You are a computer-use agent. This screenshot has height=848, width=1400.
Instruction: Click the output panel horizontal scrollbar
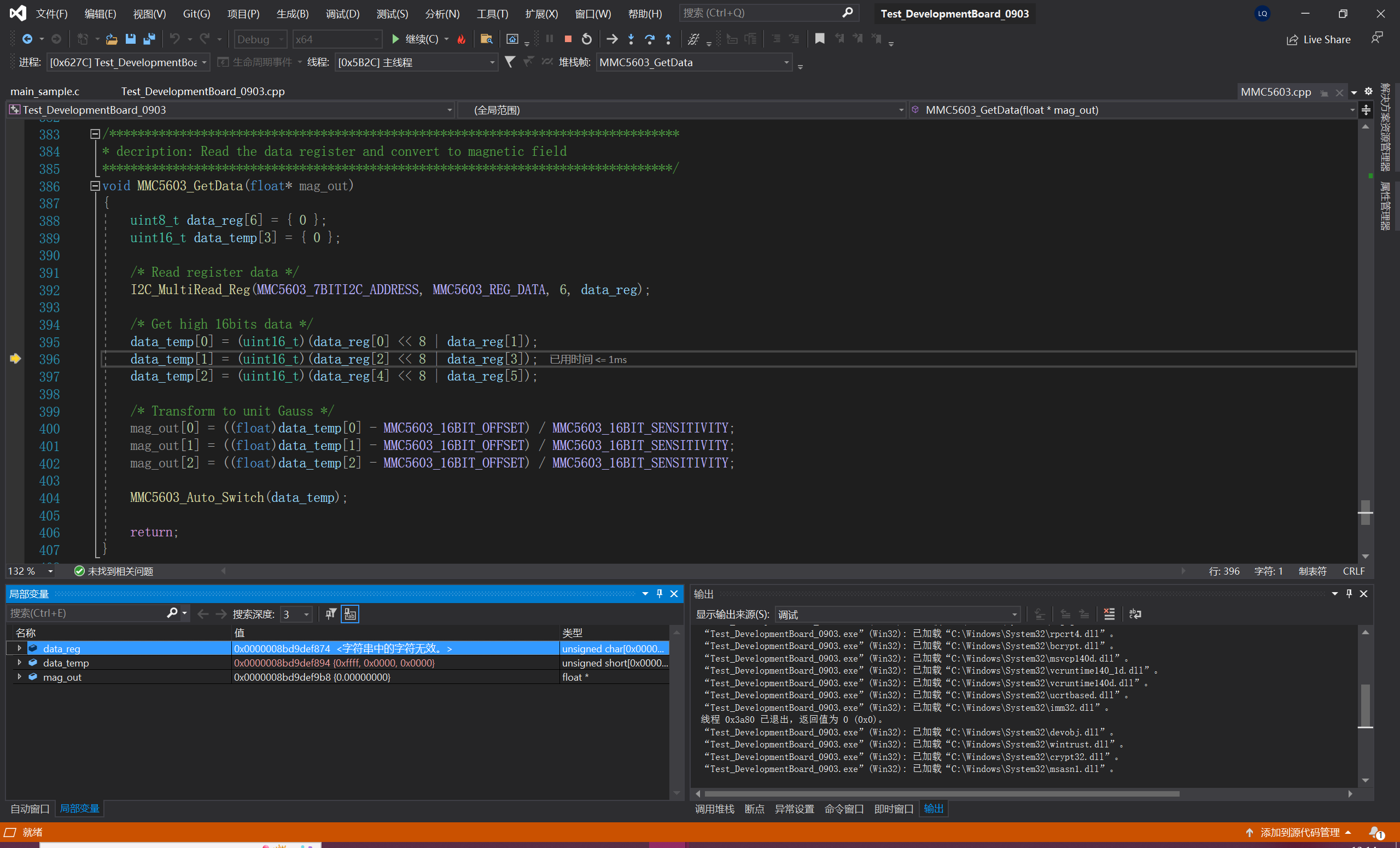(x=942, y=793)
